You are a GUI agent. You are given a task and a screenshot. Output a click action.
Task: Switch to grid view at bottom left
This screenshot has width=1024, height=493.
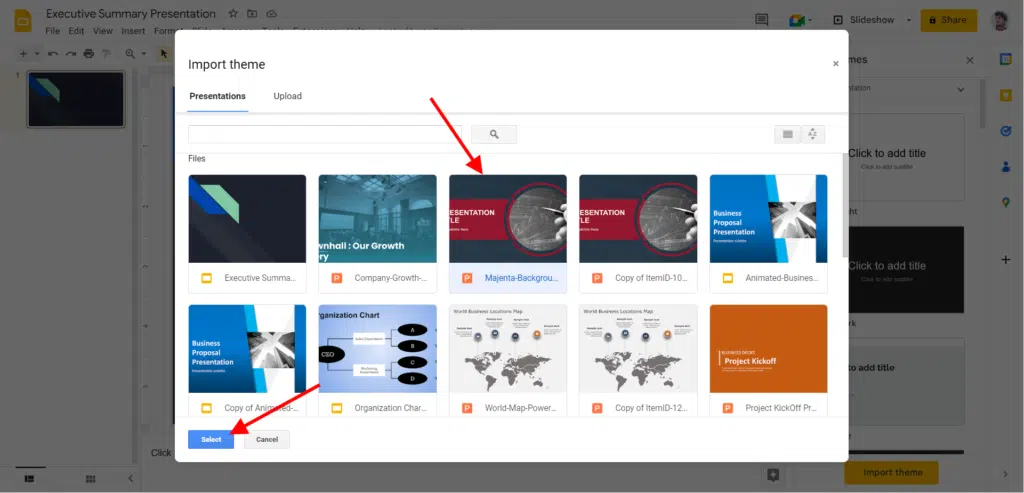(91, 479)
